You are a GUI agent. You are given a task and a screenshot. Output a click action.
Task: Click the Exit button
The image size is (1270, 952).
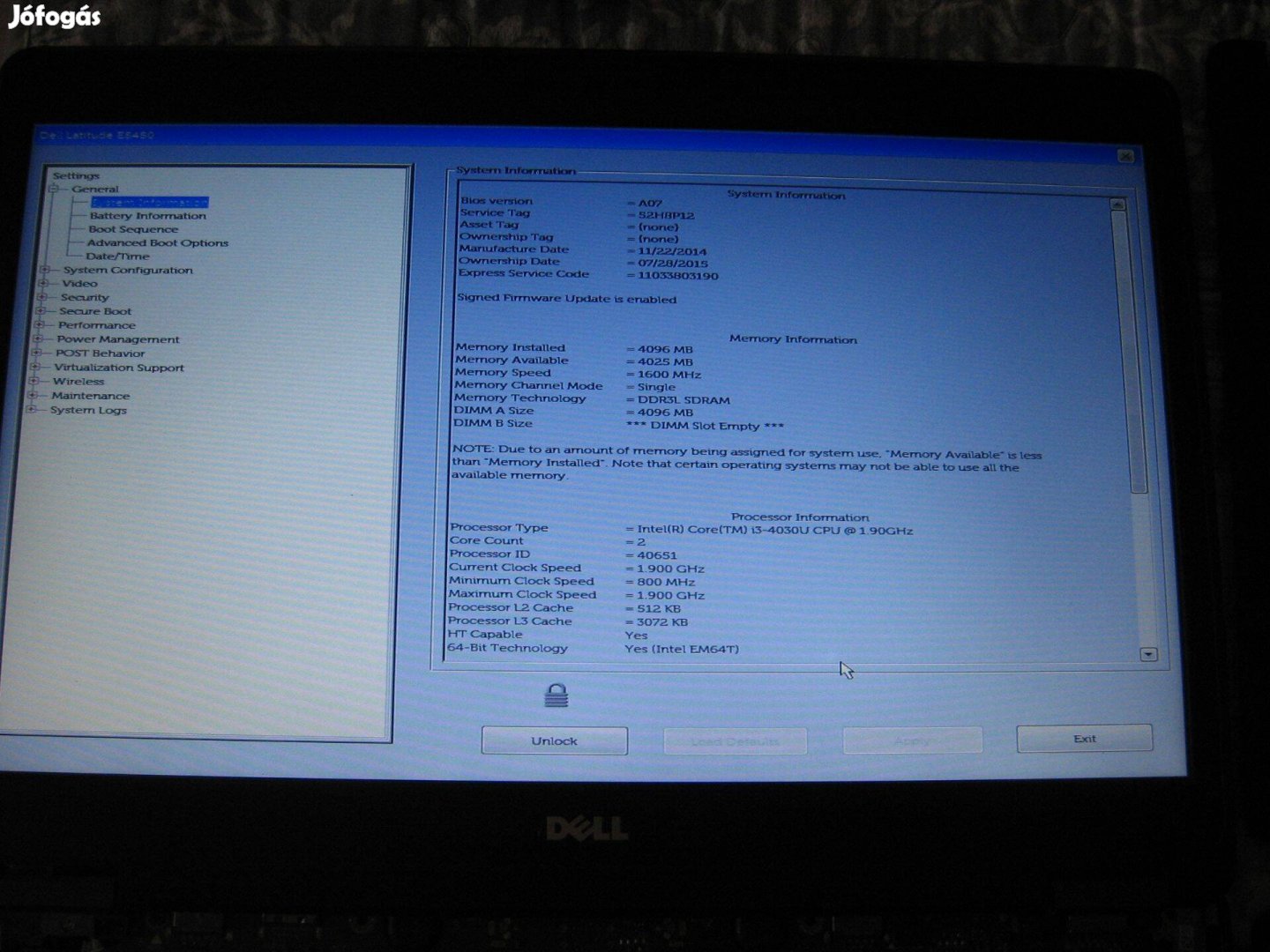(x=1085, y=739)
